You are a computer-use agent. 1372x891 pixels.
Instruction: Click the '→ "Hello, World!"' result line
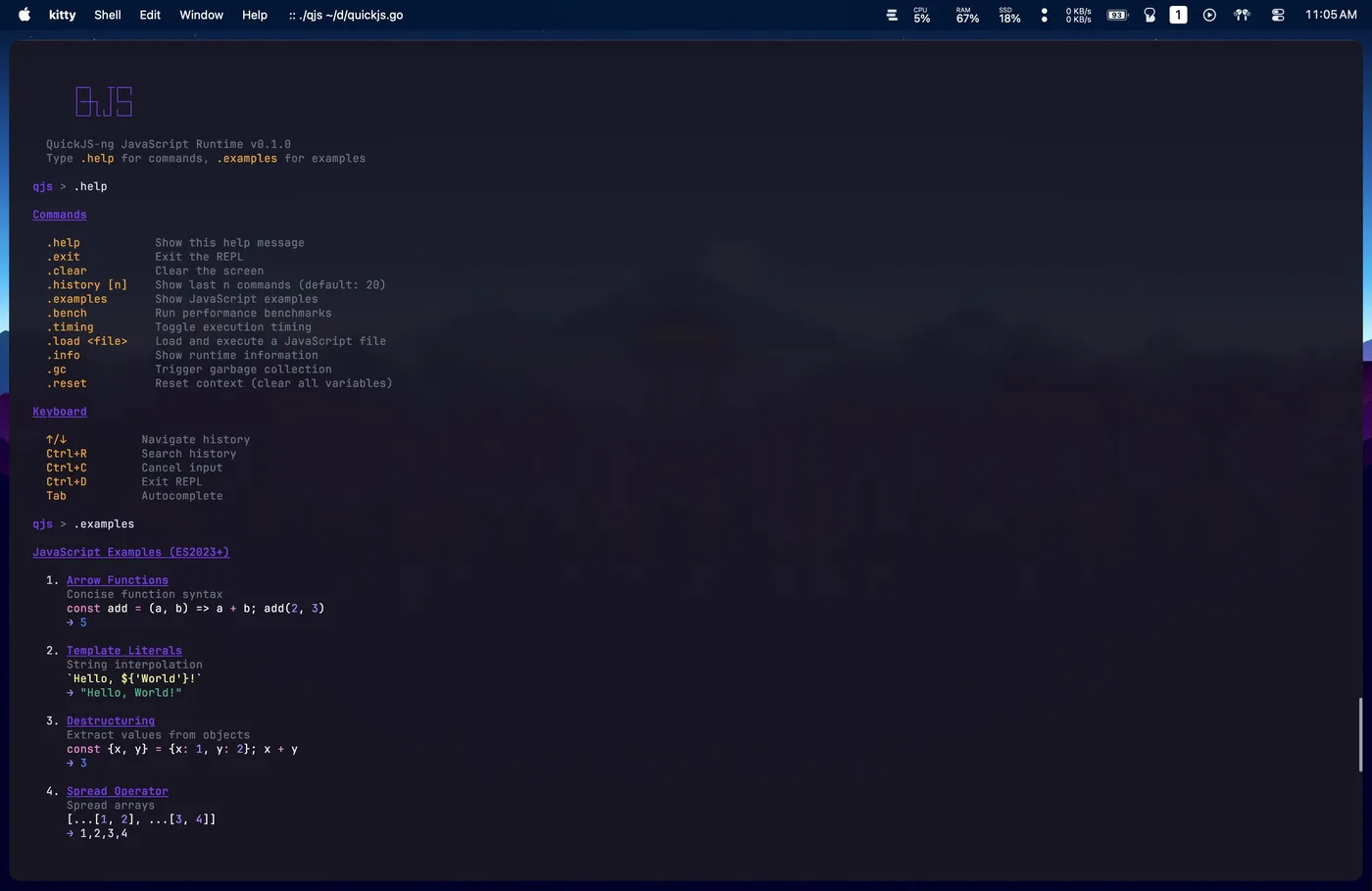click(124, 693)
